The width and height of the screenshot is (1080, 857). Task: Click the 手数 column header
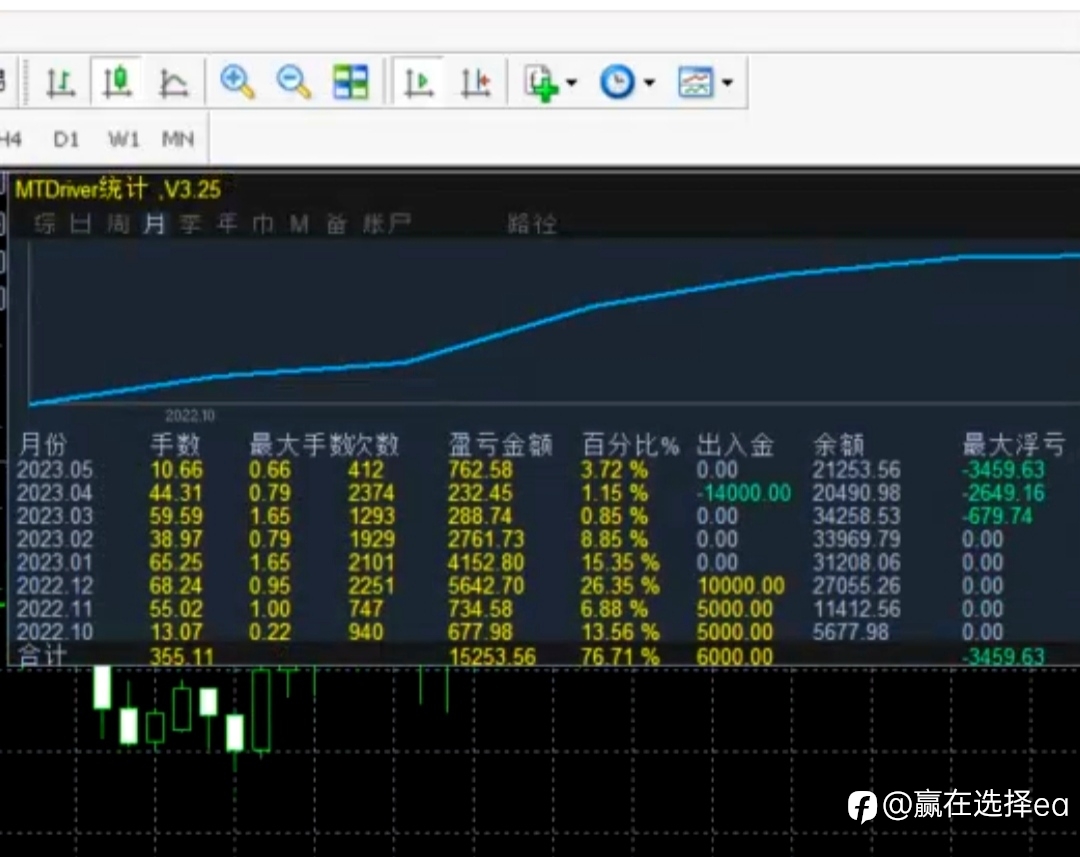175,445
